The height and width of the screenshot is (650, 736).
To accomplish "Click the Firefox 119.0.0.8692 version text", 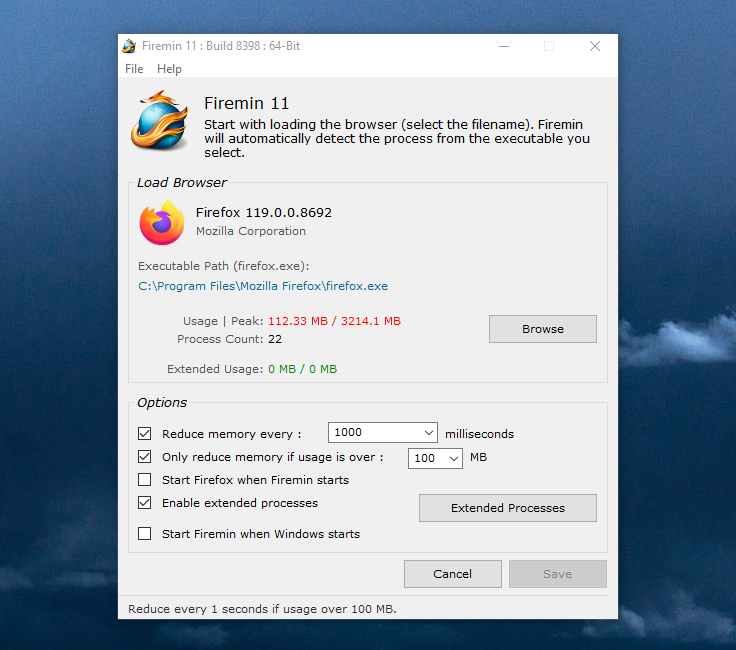I will (x=263, y=213).
